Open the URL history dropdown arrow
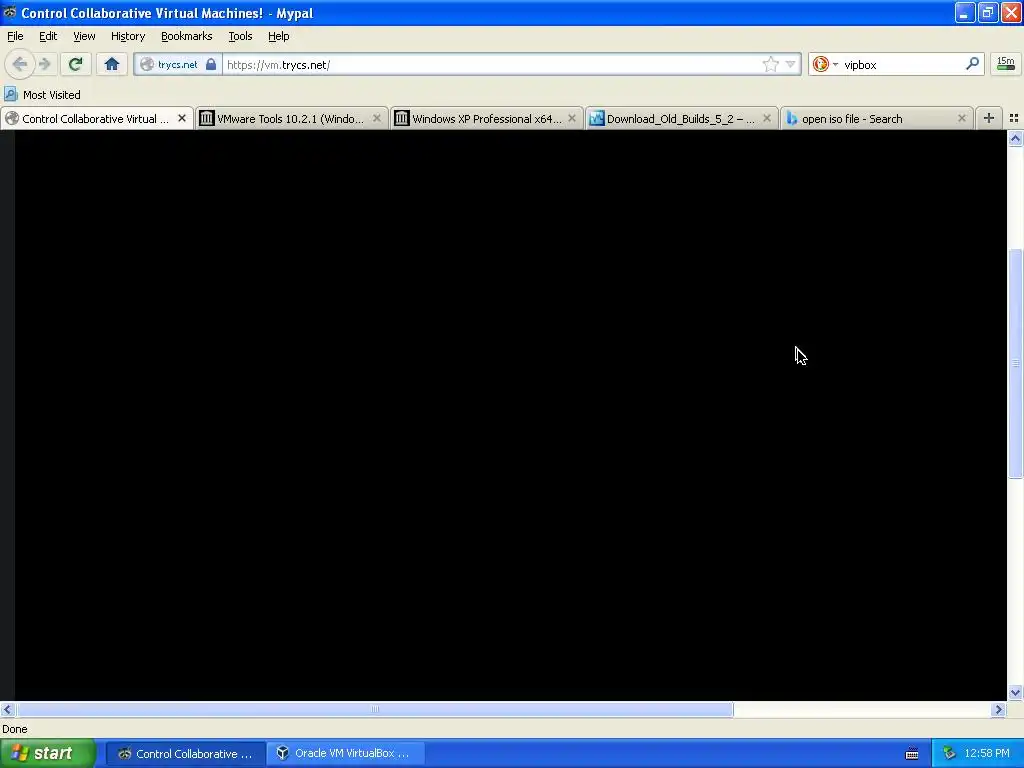This screenshot has height=768, width=1024. click(790, 64)
